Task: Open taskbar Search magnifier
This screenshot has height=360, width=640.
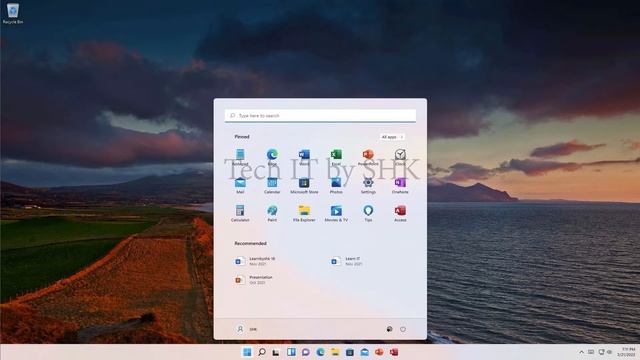Action: 262,352
